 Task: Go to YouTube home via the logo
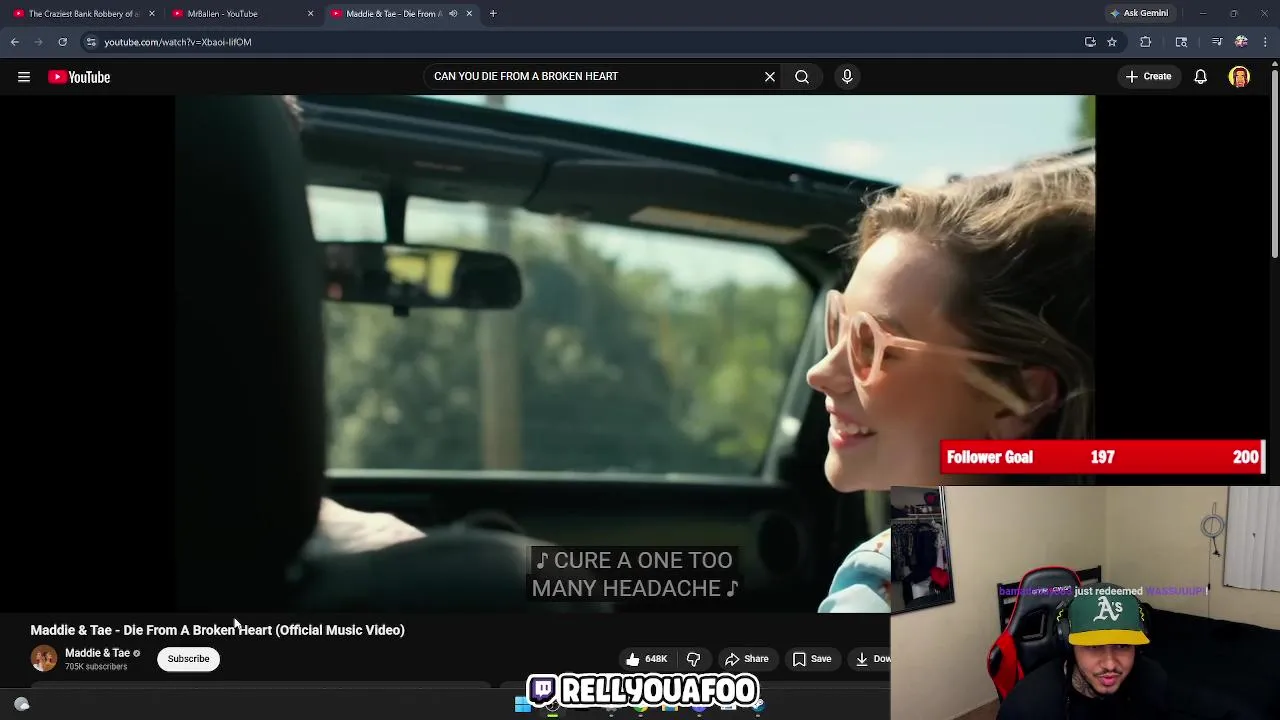point(79,77)
